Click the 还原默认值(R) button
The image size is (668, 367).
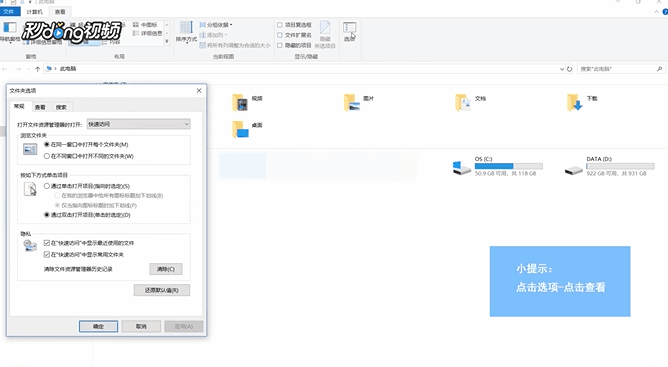tap(161, 290)
